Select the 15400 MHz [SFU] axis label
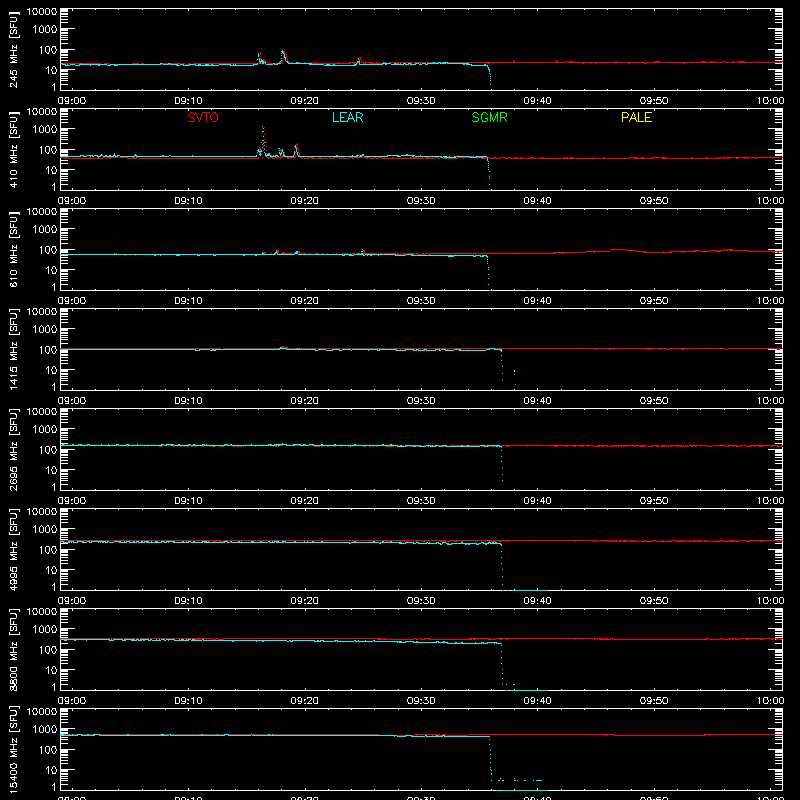This screenshot has height=800, width=800. point(13,750)
